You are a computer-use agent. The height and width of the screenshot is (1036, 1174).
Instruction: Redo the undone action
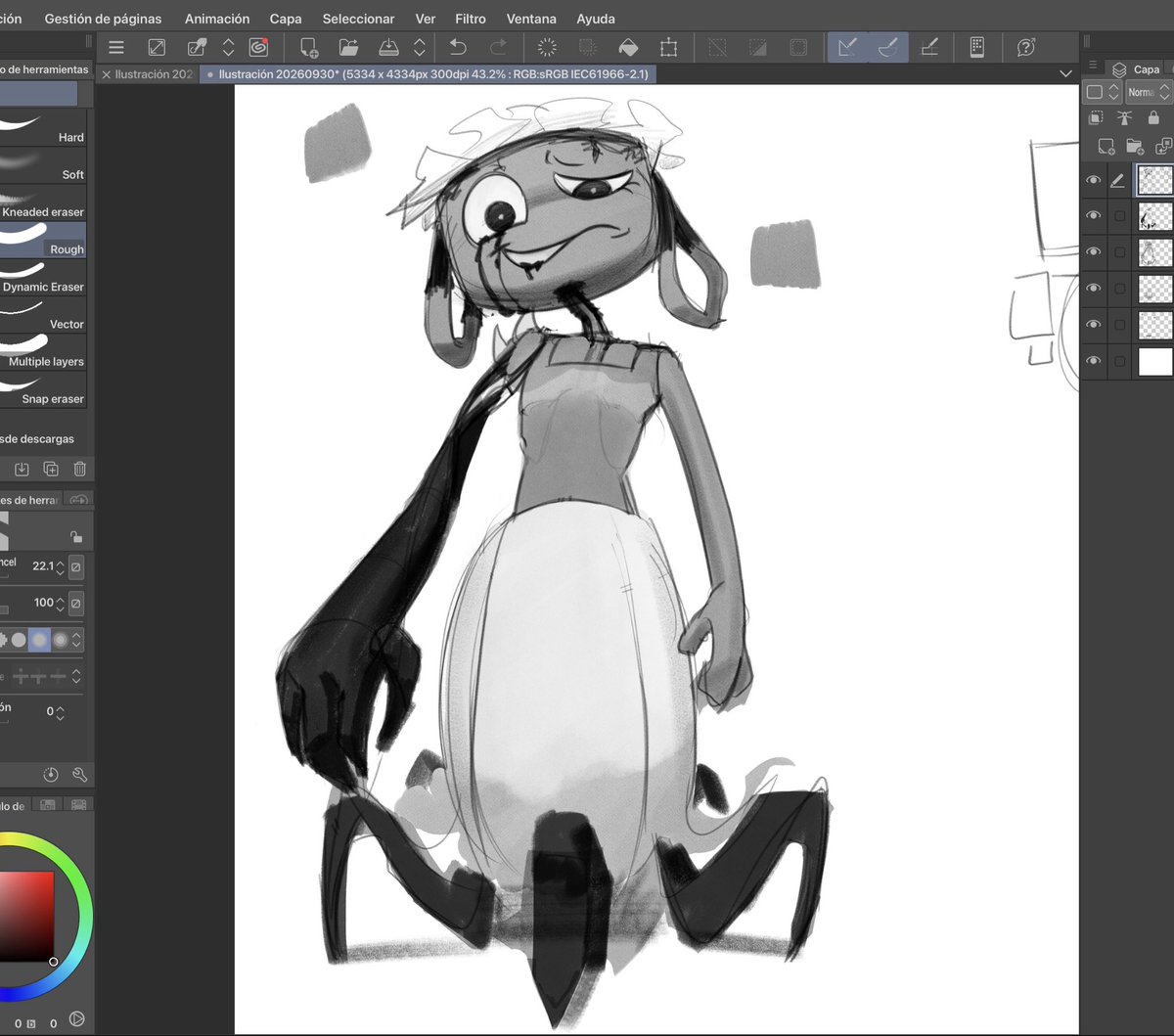point(498,47)
